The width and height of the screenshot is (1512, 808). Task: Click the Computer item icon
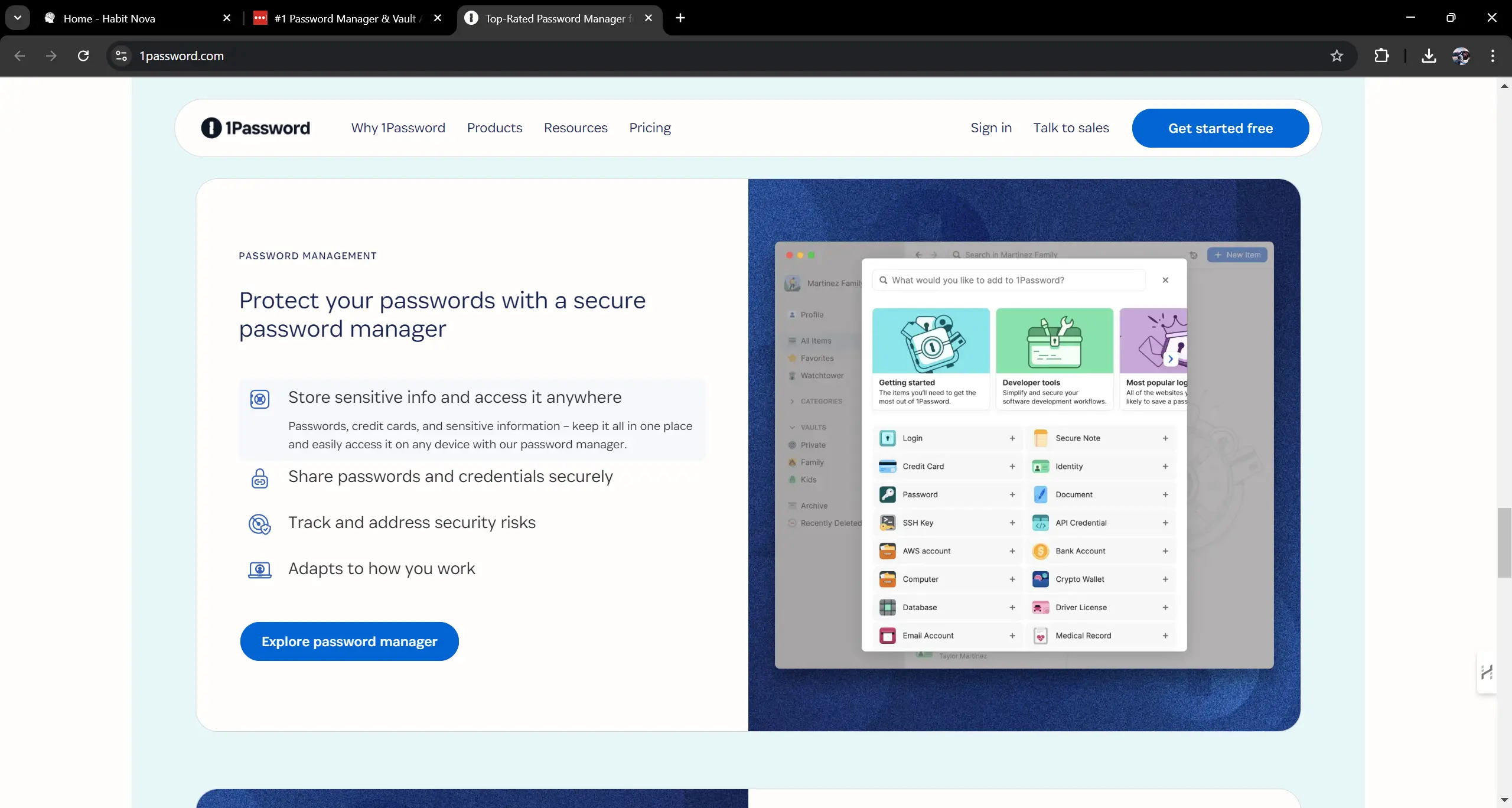[887, 579]
